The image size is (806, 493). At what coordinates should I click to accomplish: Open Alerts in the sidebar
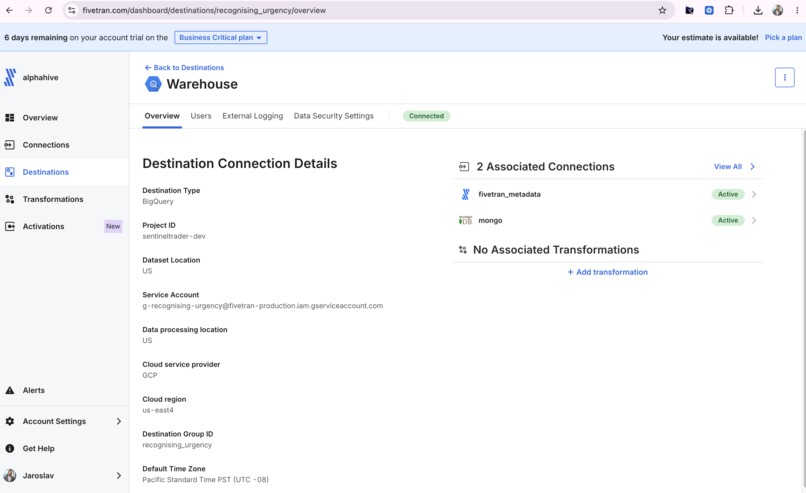[33, 391]
